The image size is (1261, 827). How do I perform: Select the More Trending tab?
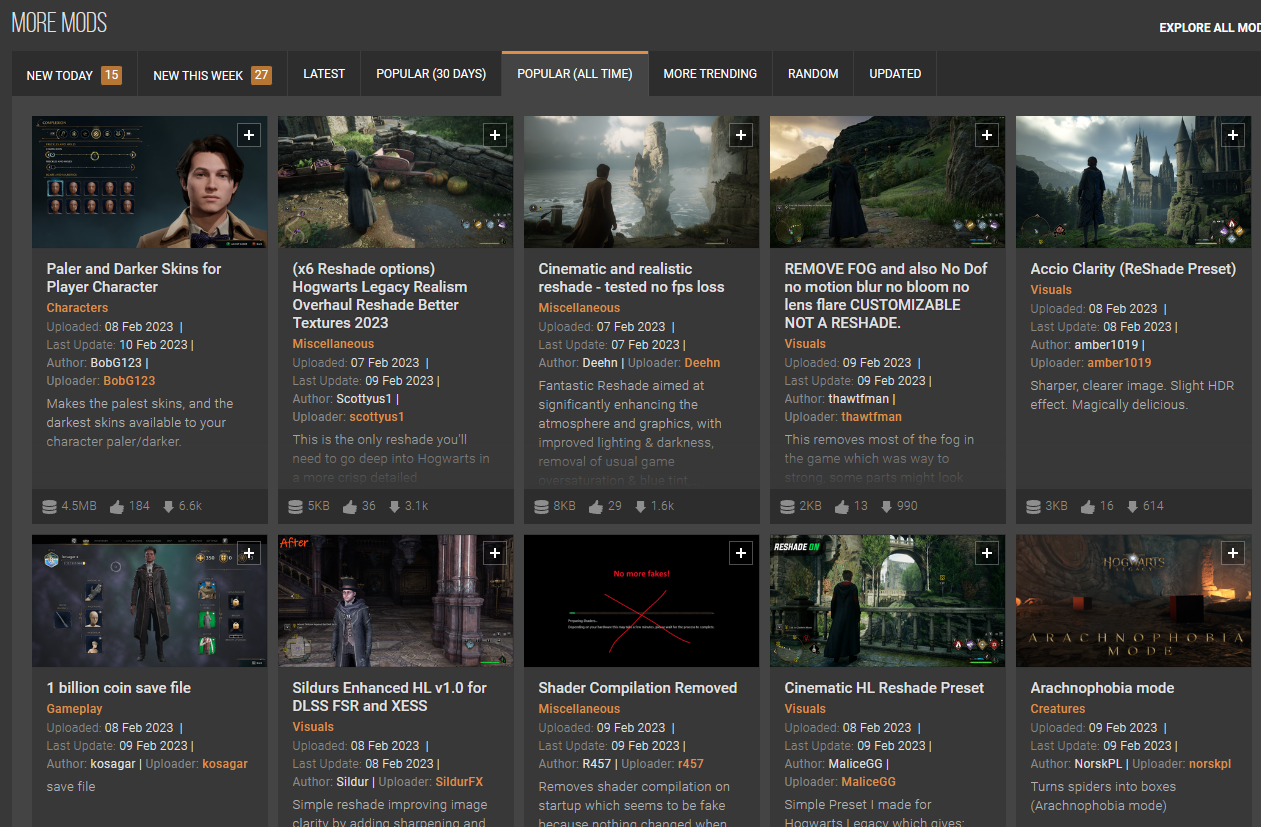tap(710, 74)
